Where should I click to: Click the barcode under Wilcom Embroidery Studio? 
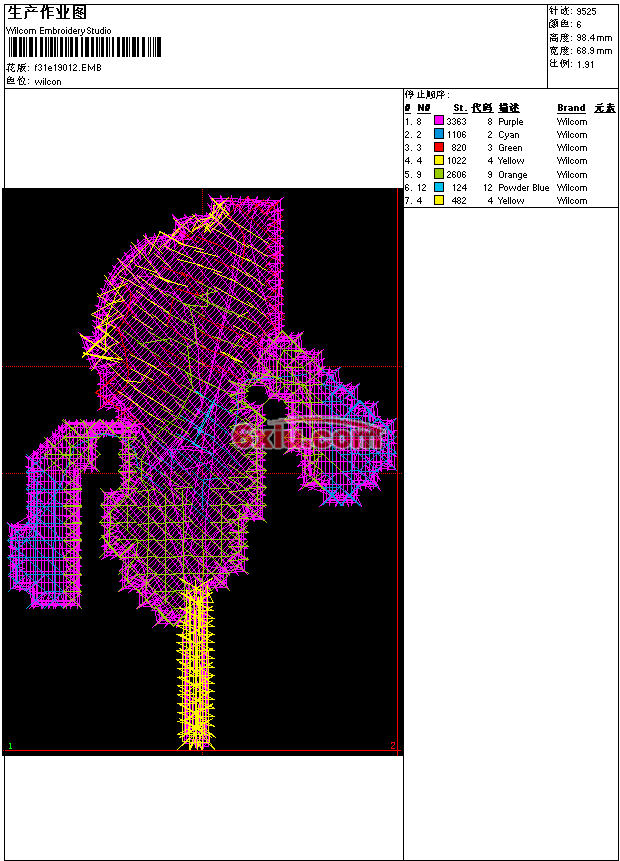tap(84, 47)
